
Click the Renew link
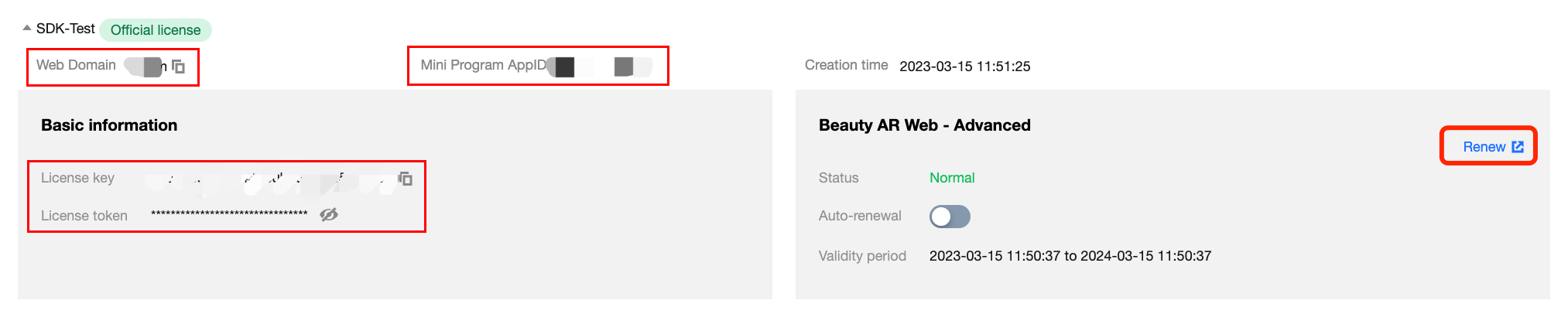pyautogui.click(x=1484, y=147)
